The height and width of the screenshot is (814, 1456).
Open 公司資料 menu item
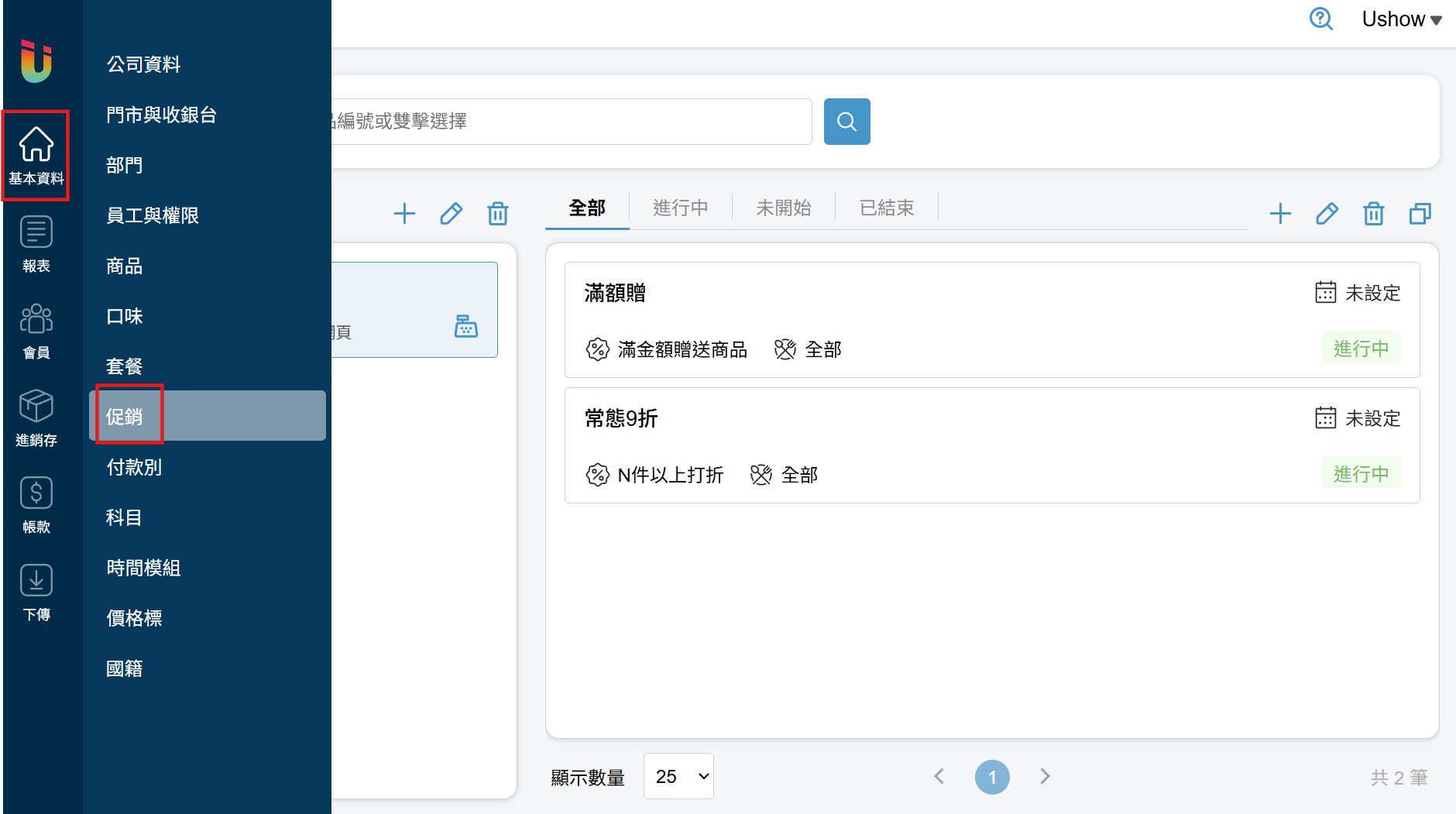pyautogui.click(x=208, y=64)
